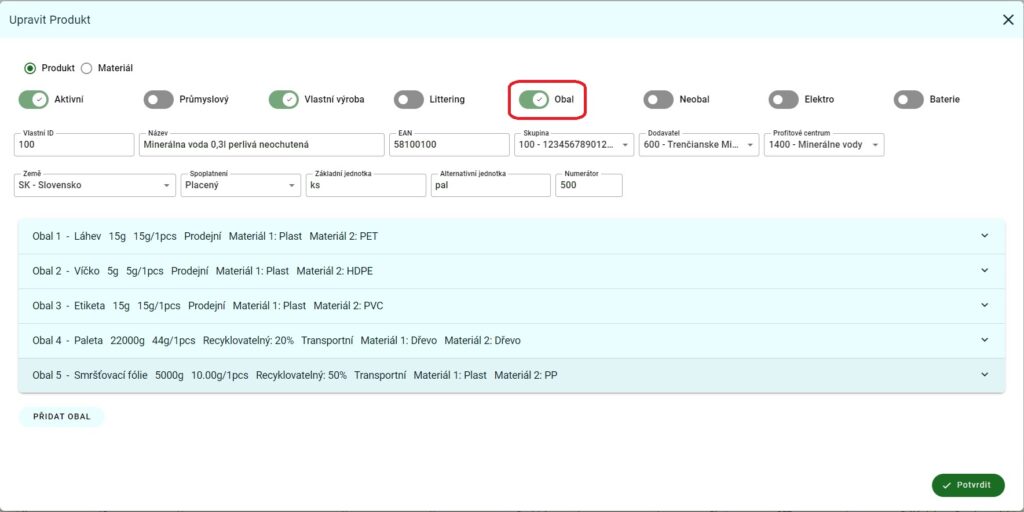Image resolution: width=1024 pixels, height=512 pixels.
Task: Switch off the Obal toggle
Action: (534, 100)
